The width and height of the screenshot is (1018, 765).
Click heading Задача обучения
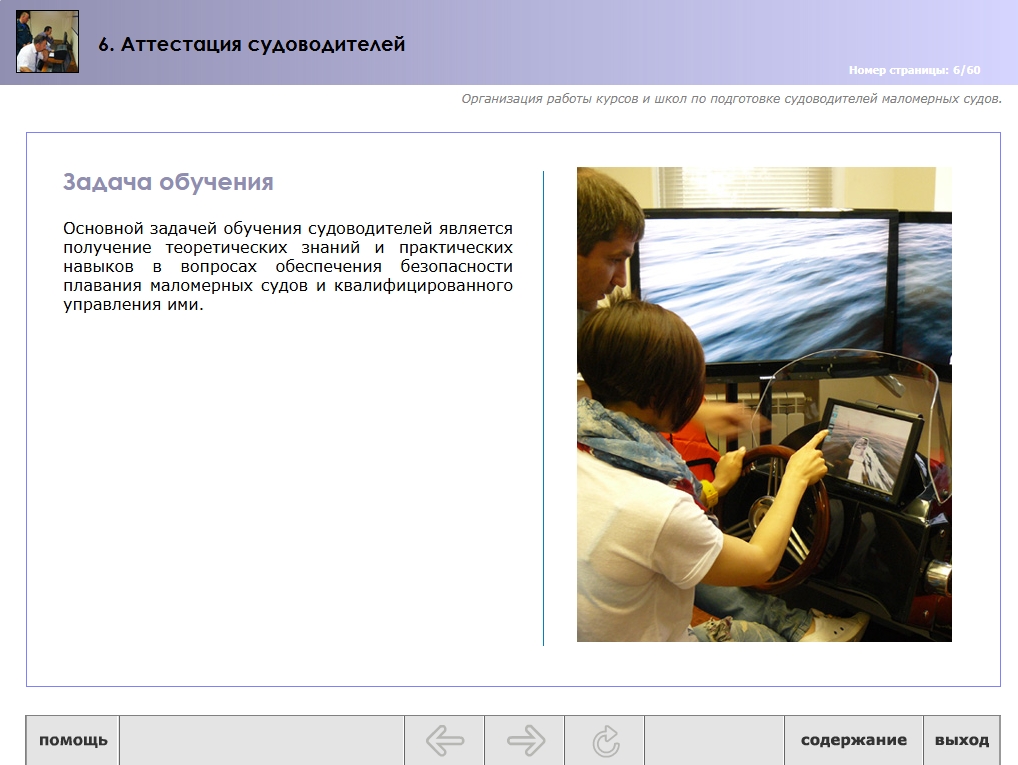(168, 182)
